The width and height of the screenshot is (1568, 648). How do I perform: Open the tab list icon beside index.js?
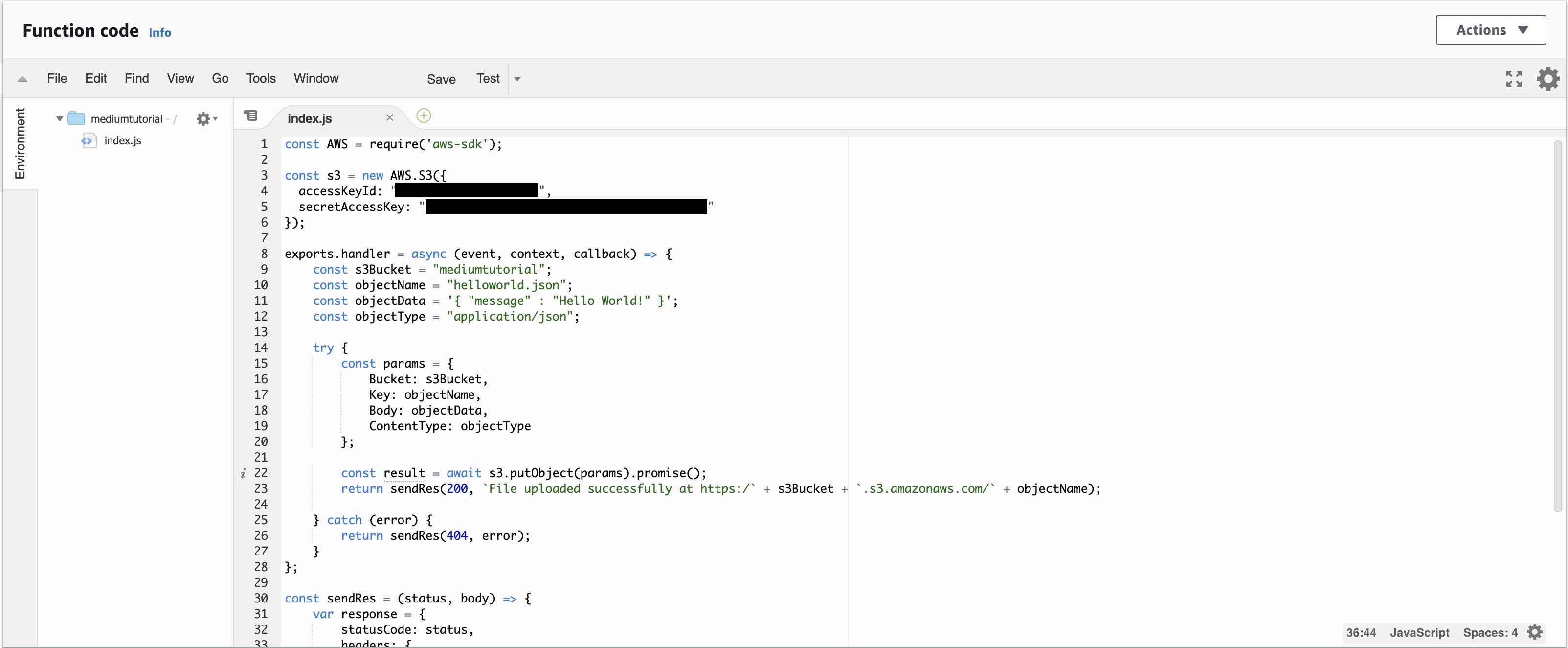(x=251, y=116)
